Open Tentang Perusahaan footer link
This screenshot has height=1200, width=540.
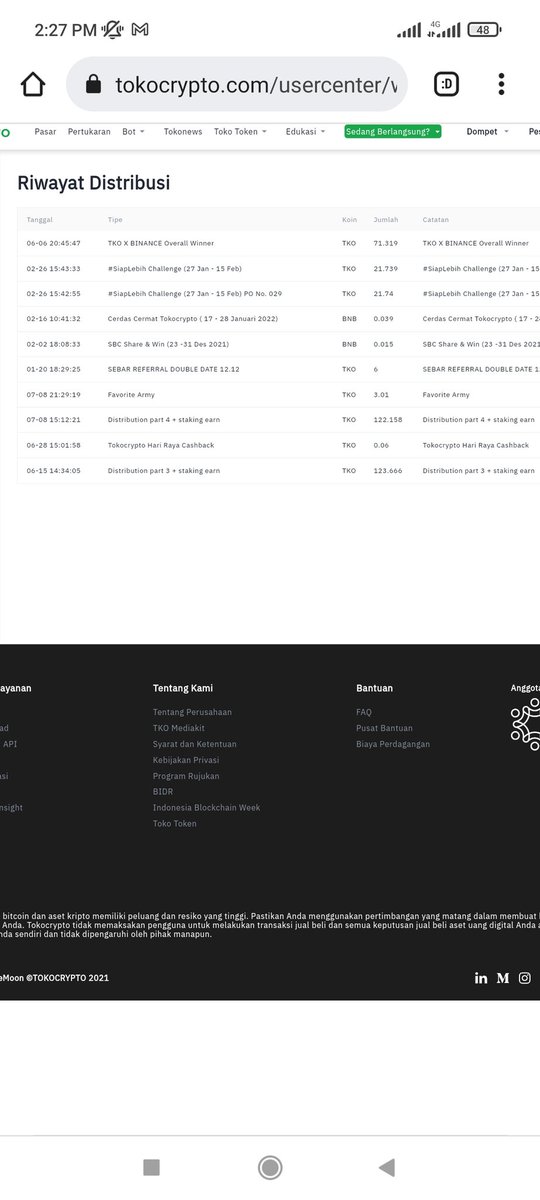click(192, 712)
